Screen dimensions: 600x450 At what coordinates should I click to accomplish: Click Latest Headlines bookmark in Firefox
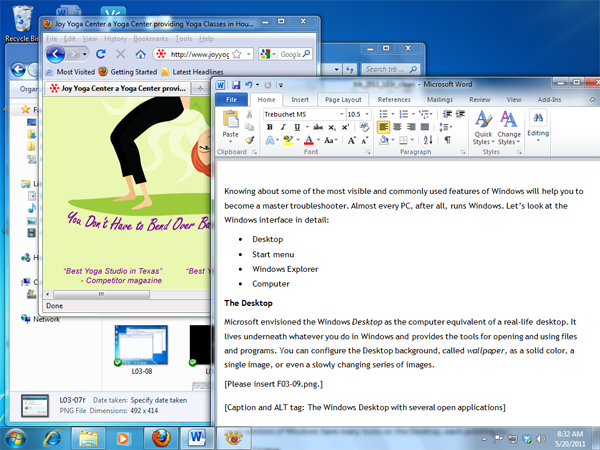192,72
